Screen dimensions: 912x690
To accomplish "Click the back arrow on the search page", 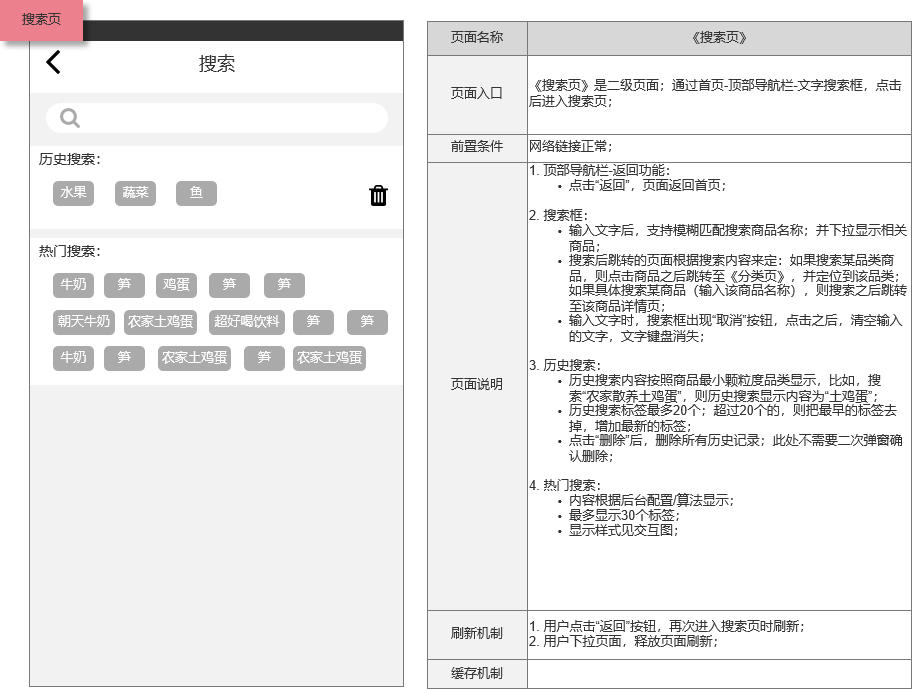I will pyautogui.click(x=52, y=63).
